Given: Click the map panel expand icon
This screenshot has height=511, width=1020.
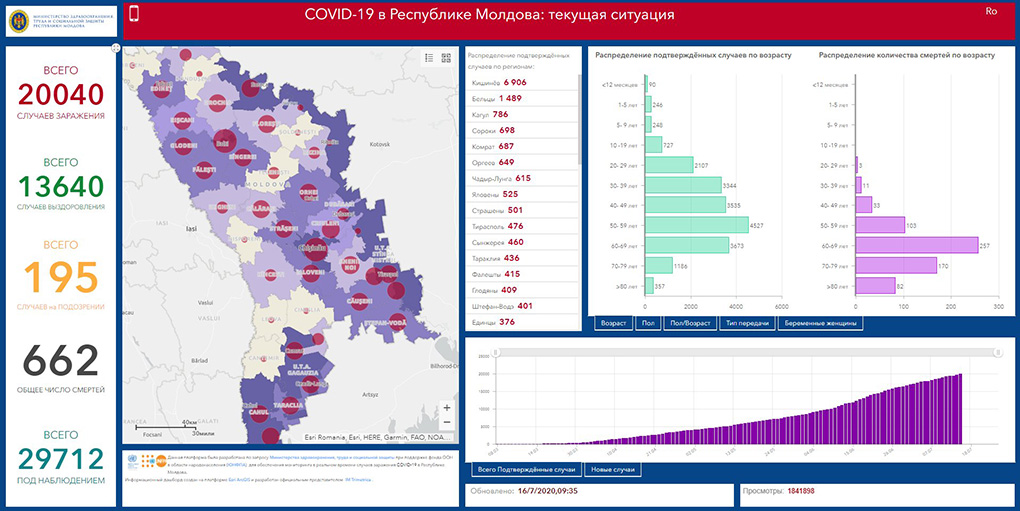Looking at the screenshot, I should click(x=117, y=48).
